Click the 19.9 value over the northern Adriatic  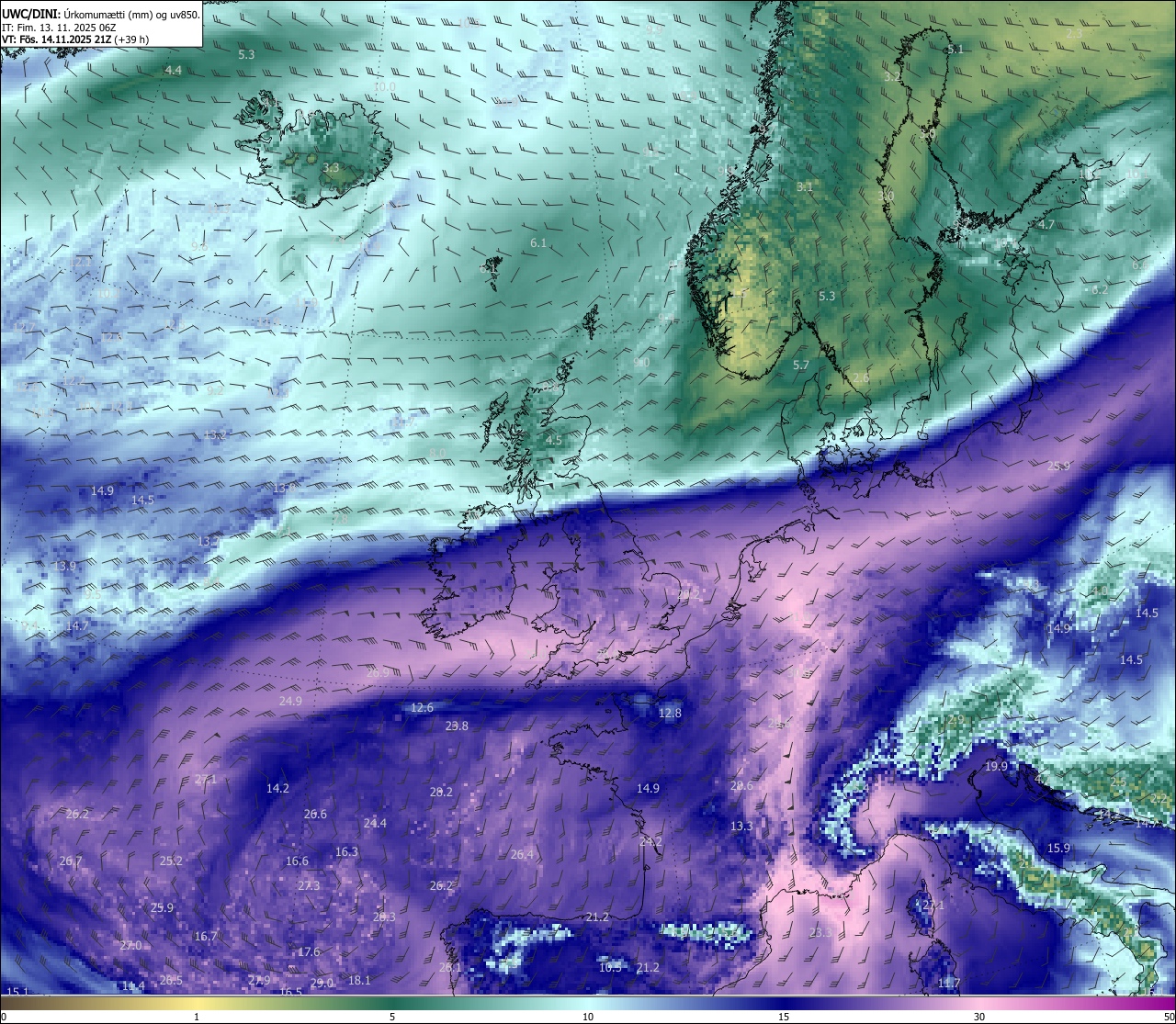click(x=996, y=767)
